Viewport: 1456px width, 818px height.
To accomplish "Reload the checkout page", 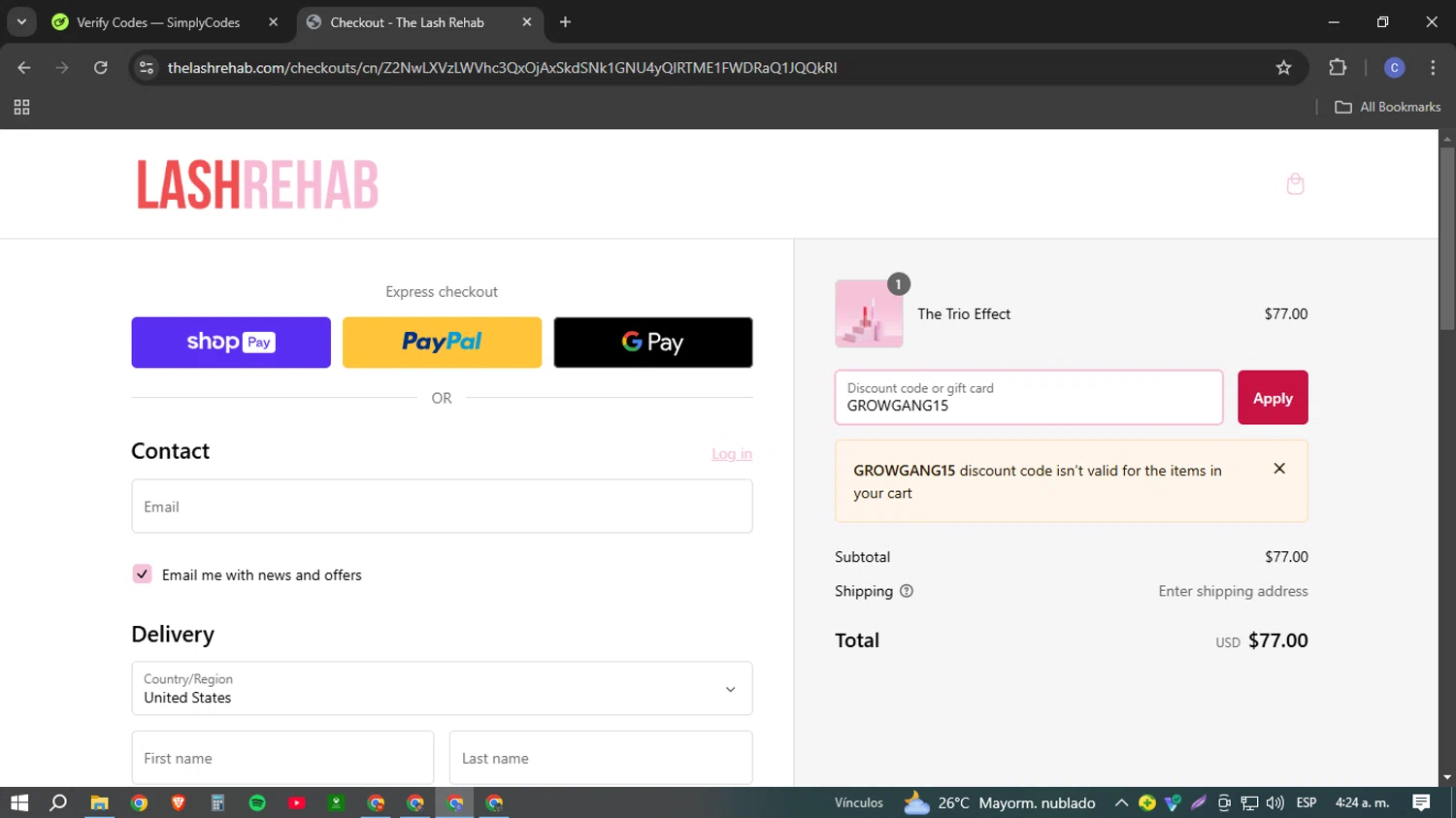I will [101, 67].
